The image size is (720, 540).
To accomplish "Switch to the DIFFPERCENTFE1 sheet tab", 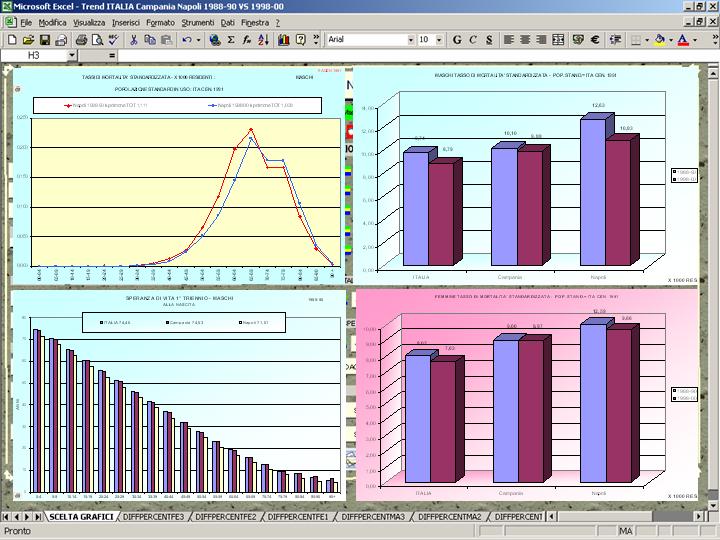I will coord(298,517).
